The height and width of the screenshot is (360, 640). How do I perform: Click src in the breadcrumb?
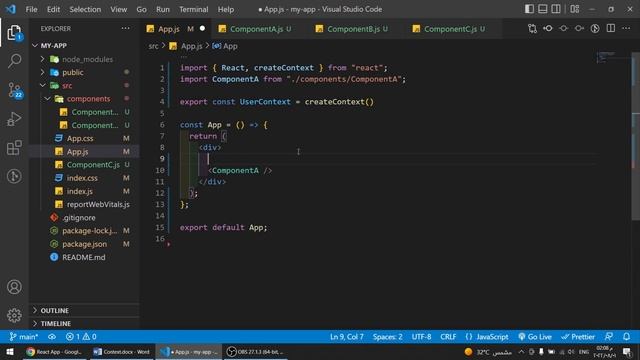pos(153,46)
